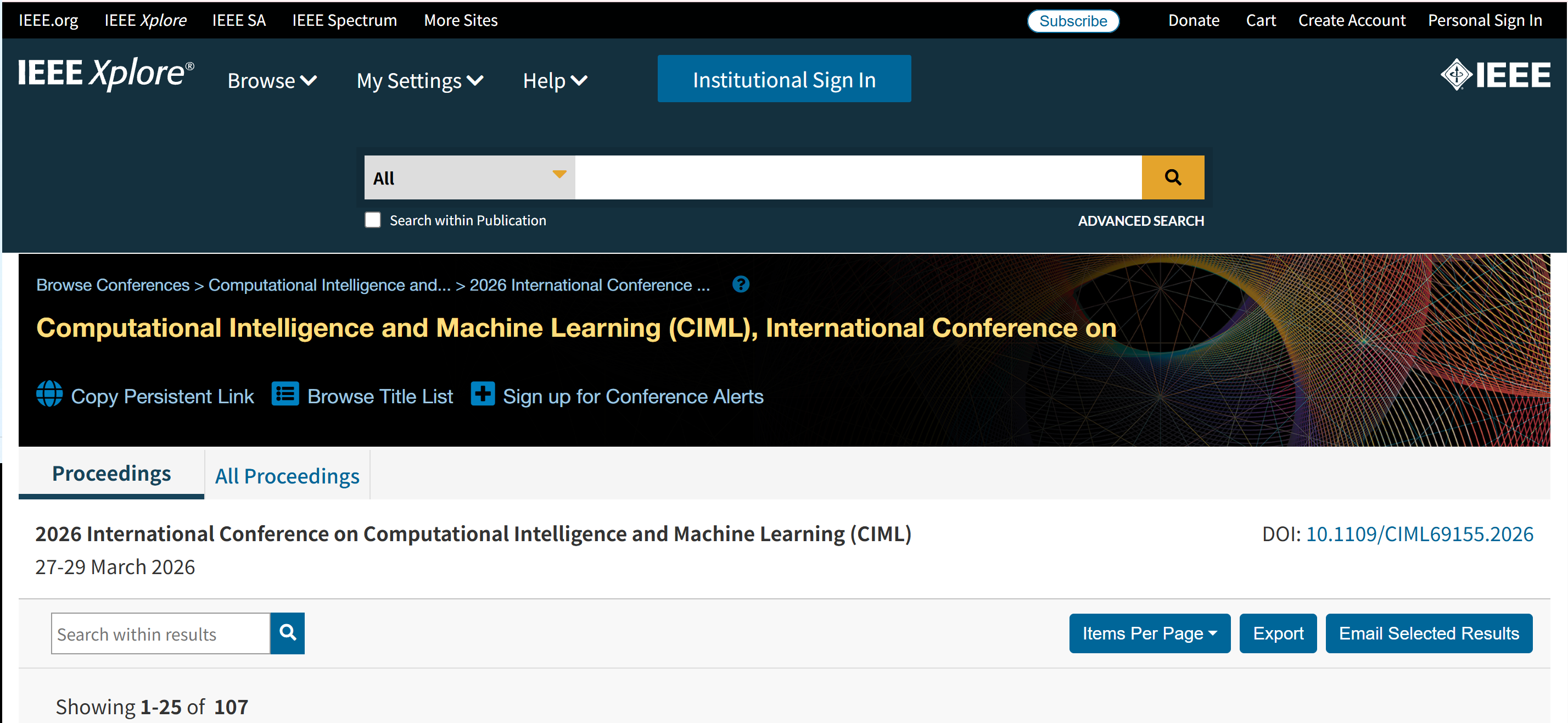Expand the Browse menu
The height and width of the screenshot is (723, 1568).
point(272,80)
